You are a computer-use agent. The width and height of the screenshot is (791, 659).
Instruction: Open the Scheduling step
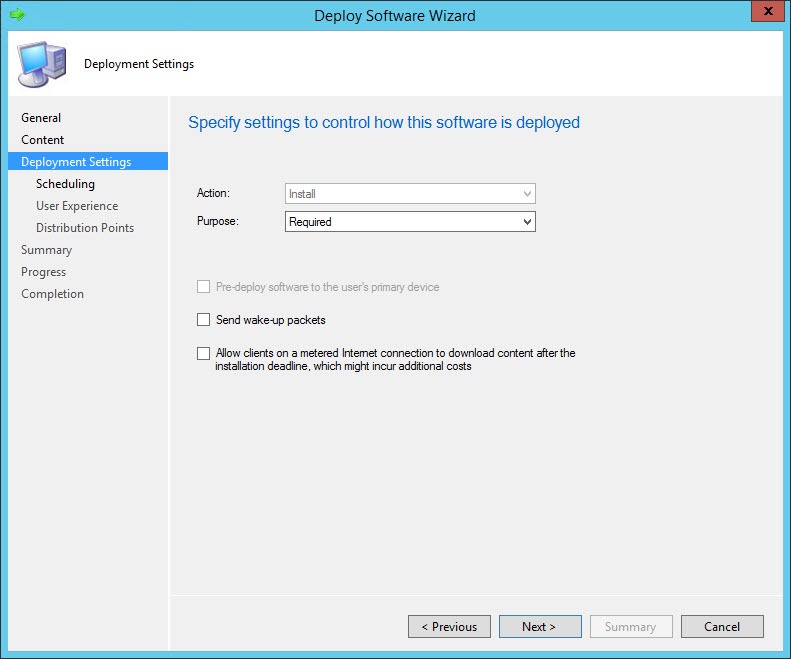click(x=65, y=184)
